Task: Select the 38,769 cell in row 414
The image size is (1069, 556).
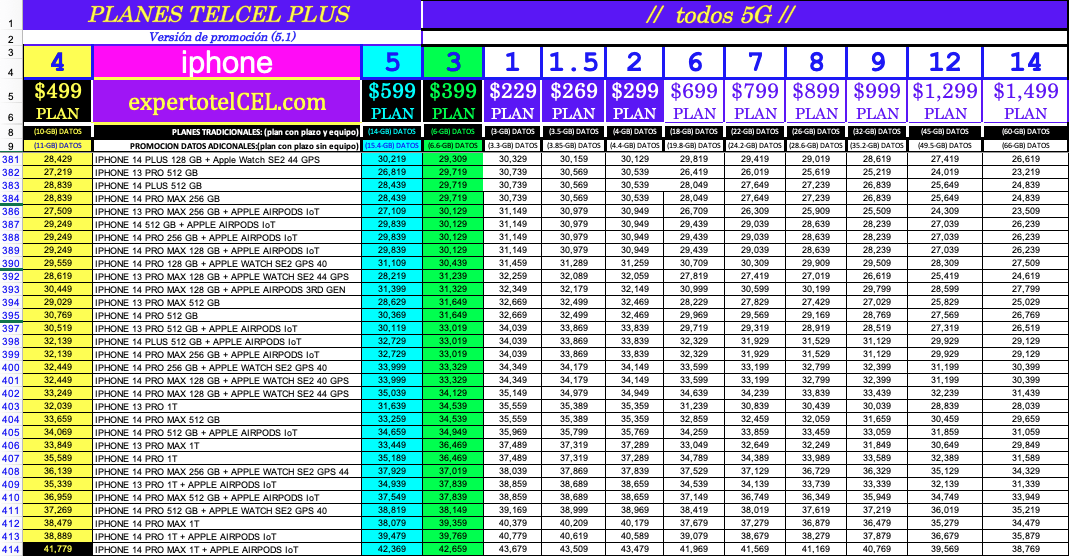Action: point(1025,549)
